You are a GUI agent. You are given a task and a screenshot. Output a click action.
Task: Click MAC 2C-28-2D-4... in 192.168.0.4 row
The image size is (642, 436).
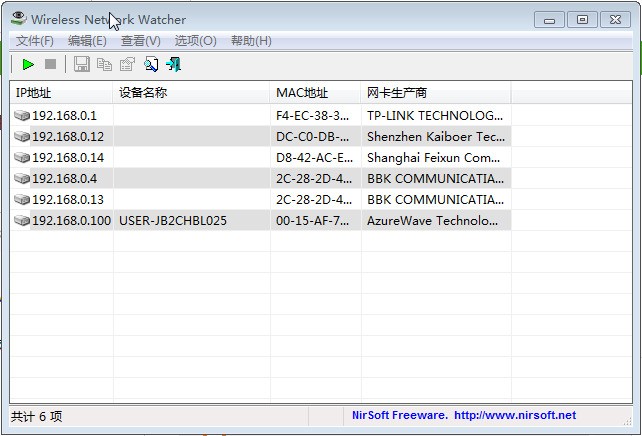[x=314, y=178]
